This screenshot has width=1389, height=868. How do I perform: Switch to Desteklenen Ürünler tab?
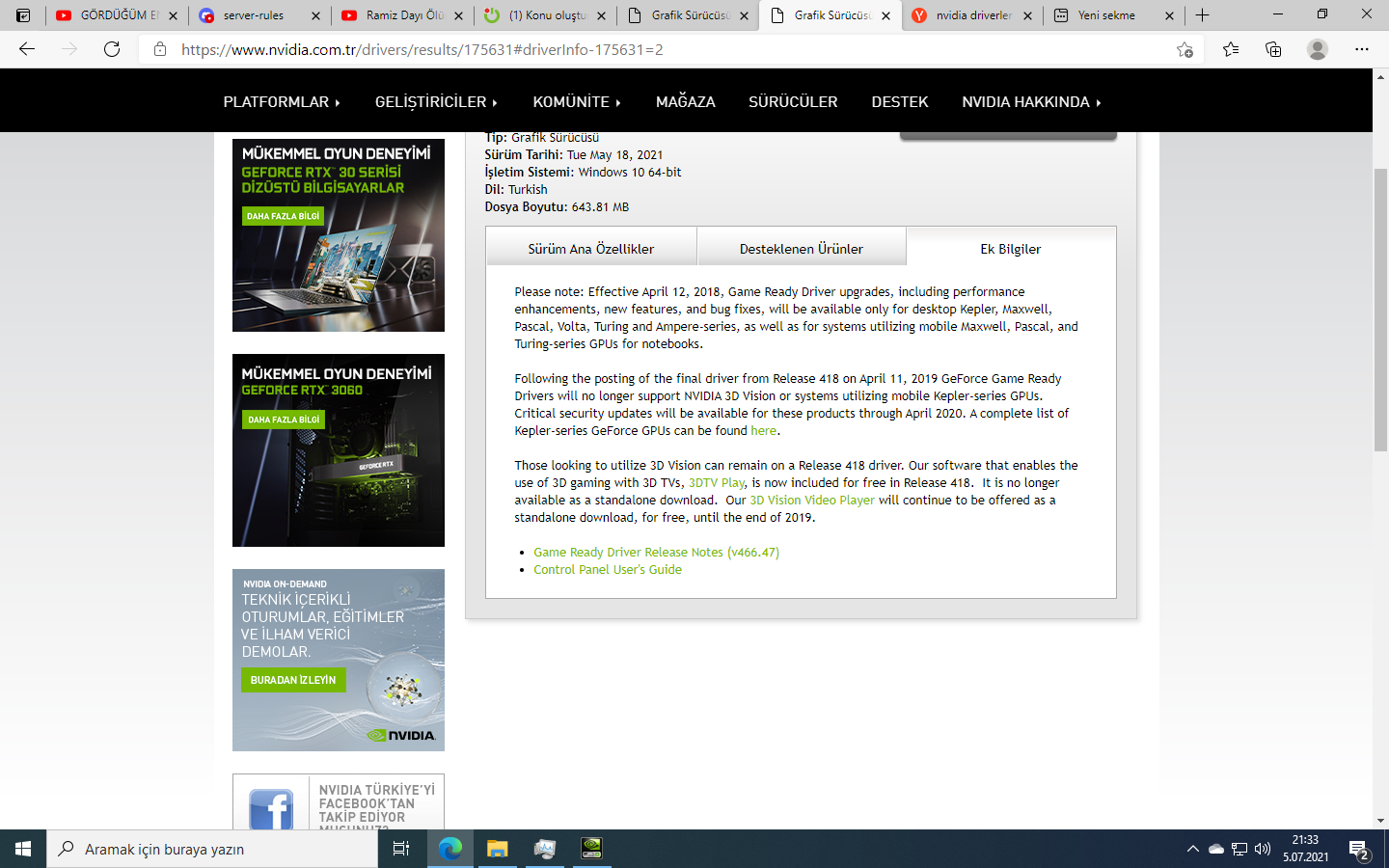click(802, 248)
